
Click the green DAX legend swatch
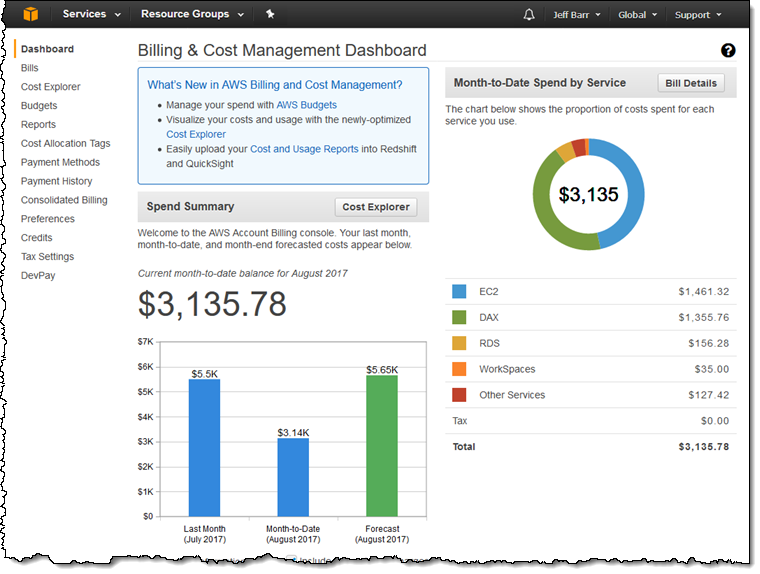(459, 317)
